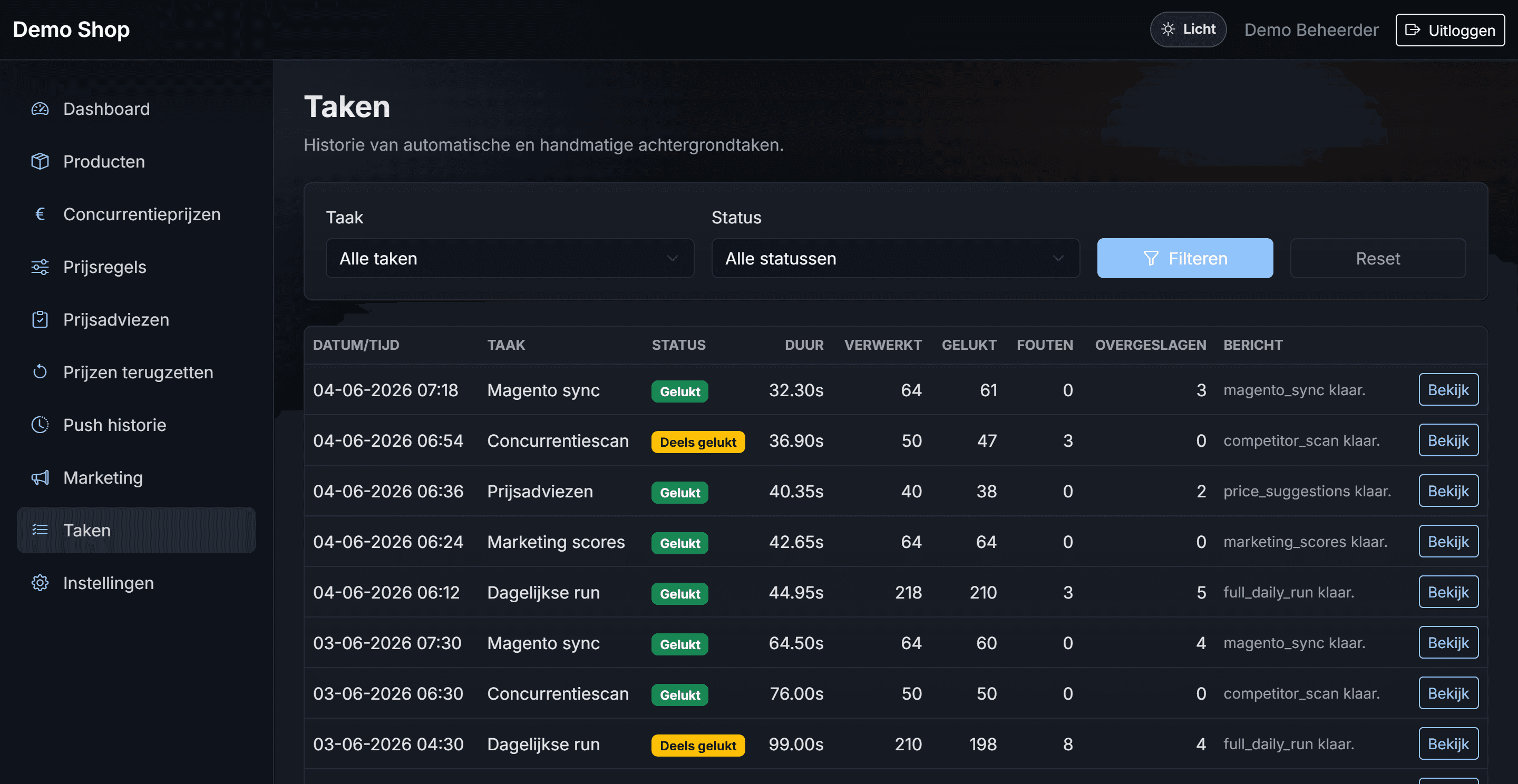Click Bekijk for Magento sync 04-06-2026 07:18

tap(1448, 390)
